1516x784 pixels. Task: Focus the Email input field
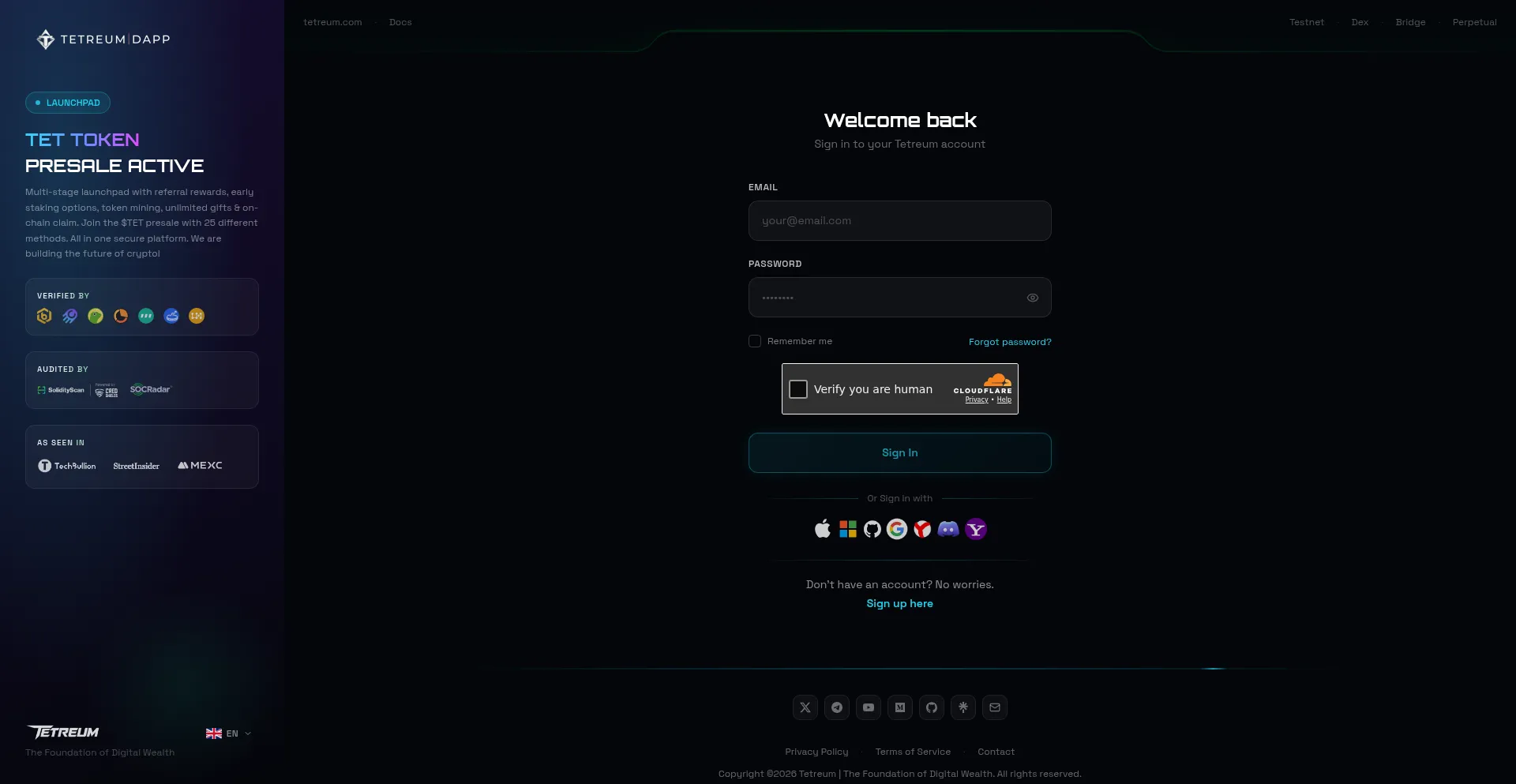[900, 221]
